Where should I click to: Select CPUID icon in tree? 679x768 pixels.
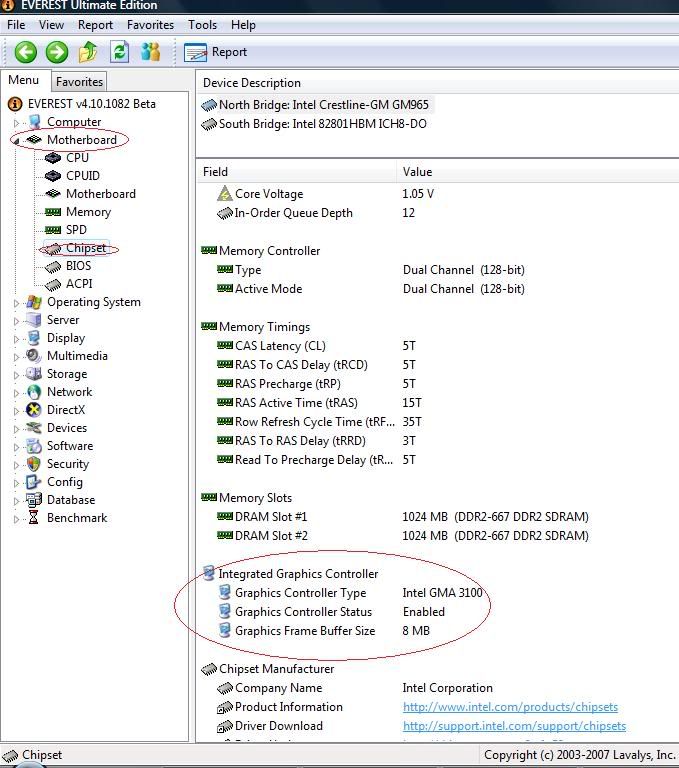[53, 176]
